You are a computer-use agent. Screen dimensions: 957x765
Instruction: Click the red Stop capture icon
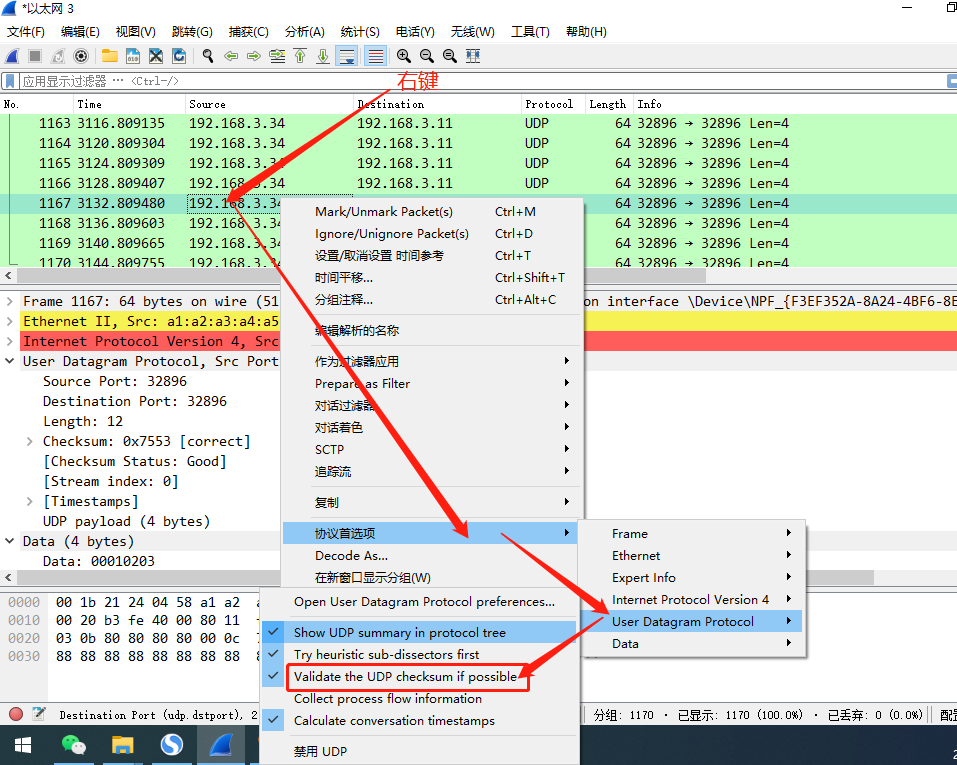(x=32, y=56)
